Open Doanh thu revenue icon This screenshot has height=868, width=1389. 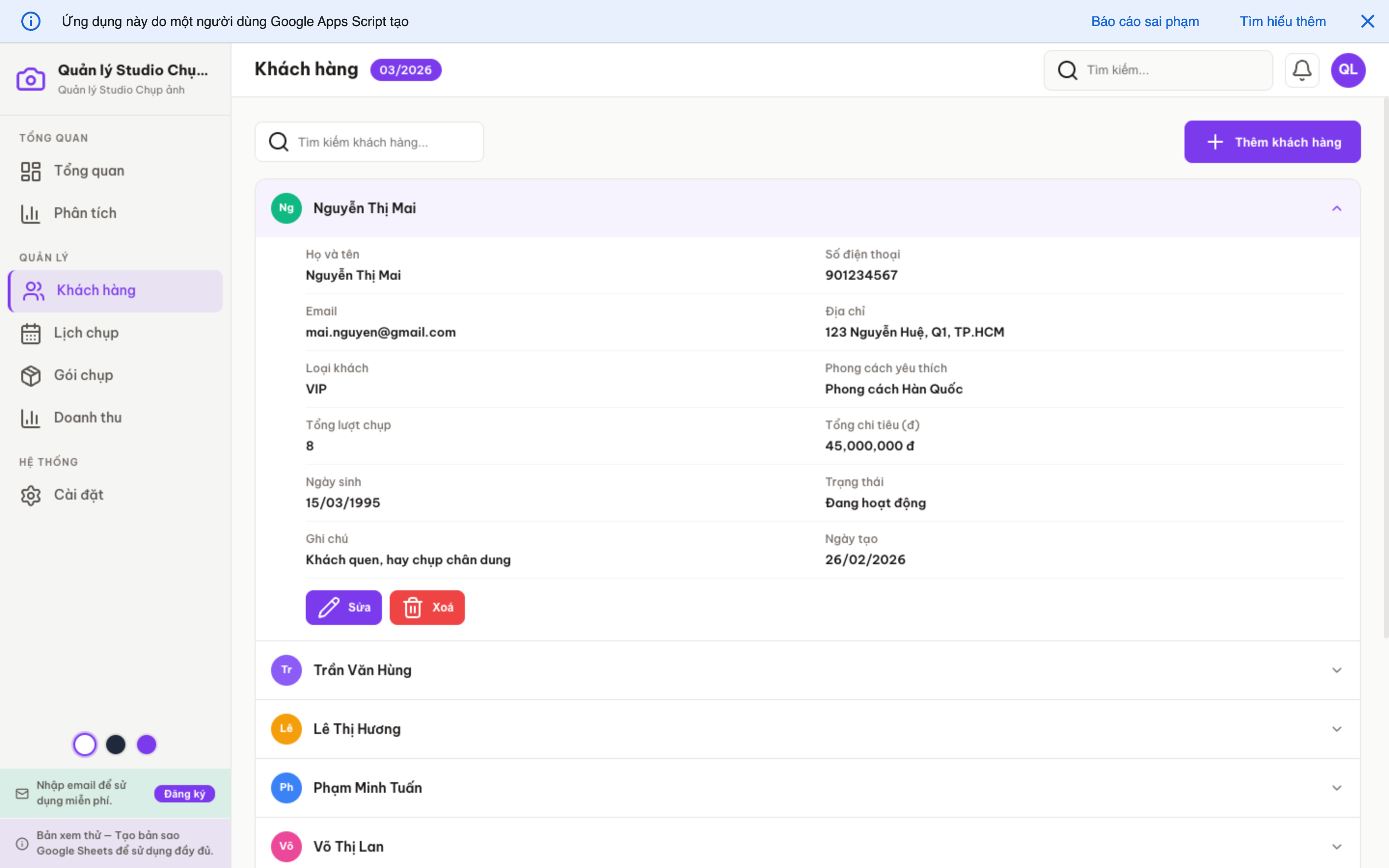coord(30,417)
